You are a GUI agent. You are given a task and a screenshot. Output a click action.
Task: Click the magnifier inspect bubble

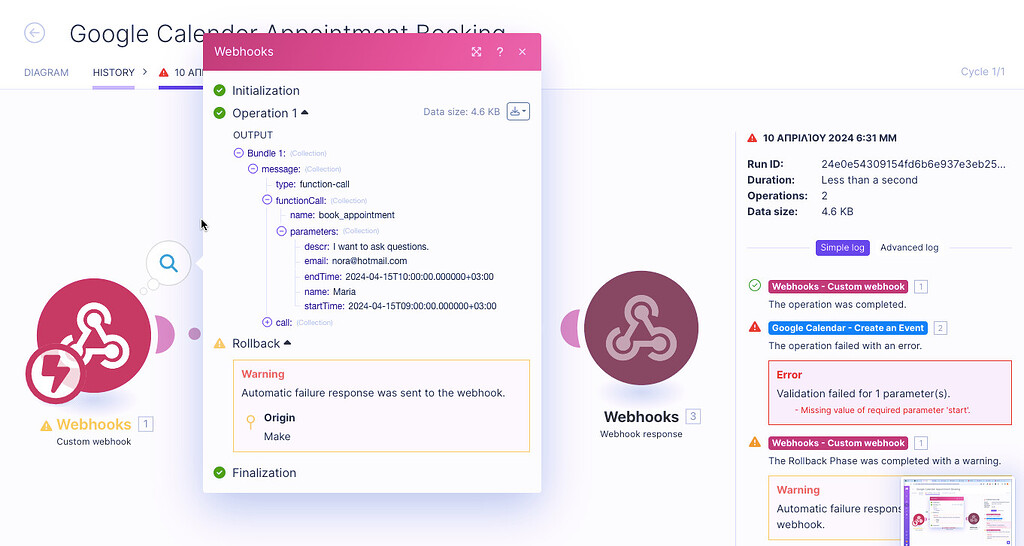168,263
